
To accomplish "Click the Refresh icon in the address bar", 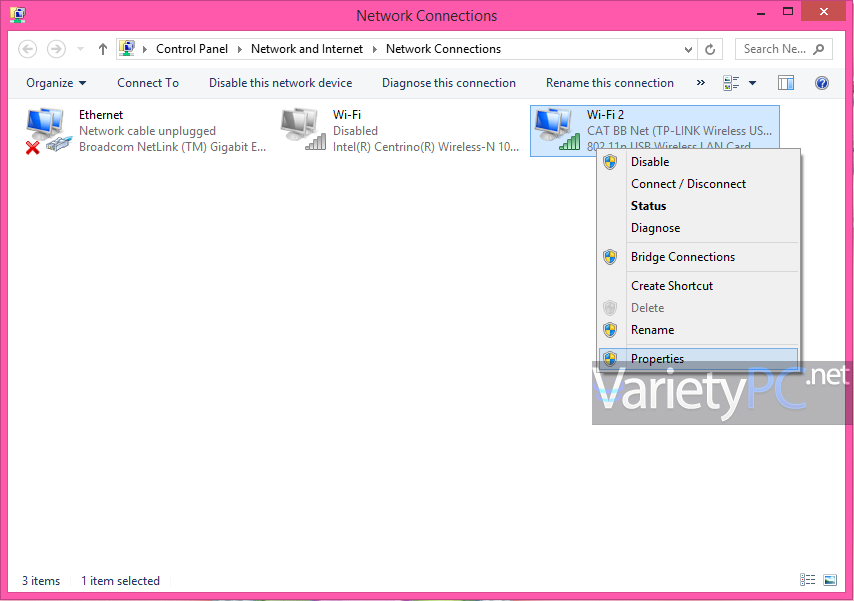I will (709, 48).
